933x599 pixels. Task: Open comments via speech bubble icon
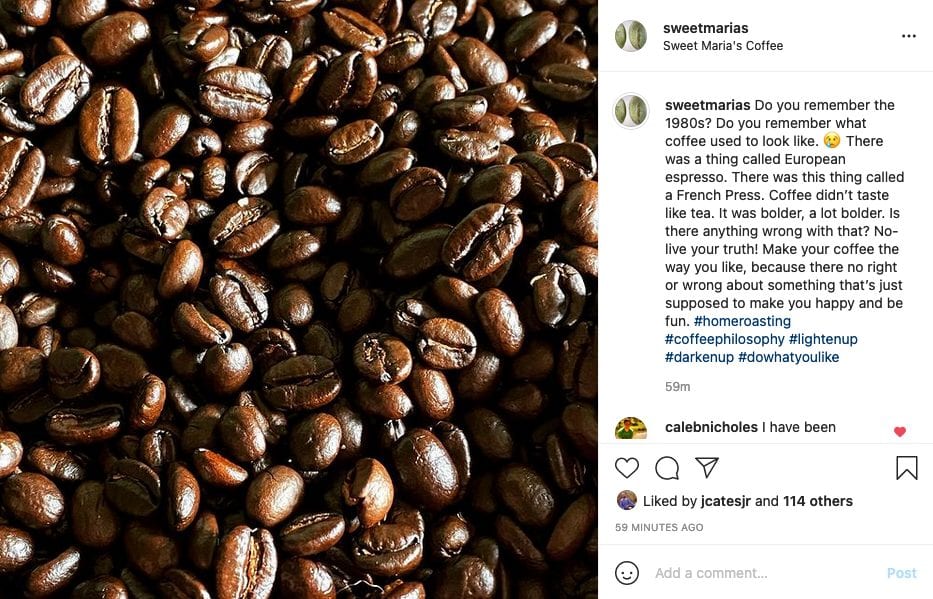tap(667, 468)
